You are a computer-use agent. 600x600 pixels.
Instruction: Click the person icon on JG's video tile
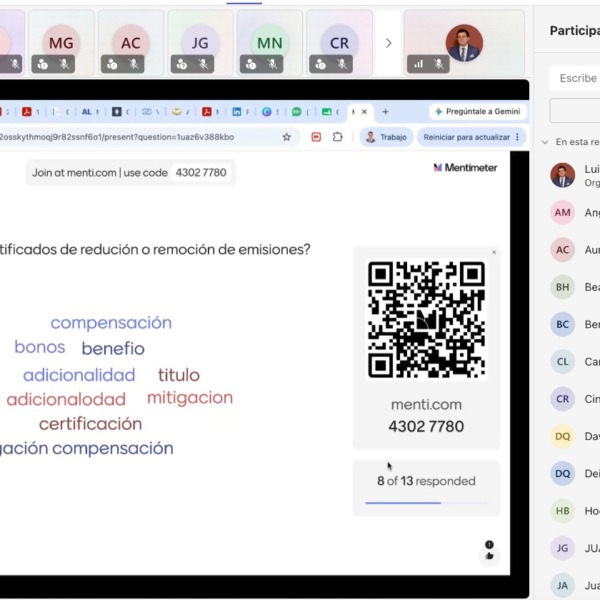(182, 64)
